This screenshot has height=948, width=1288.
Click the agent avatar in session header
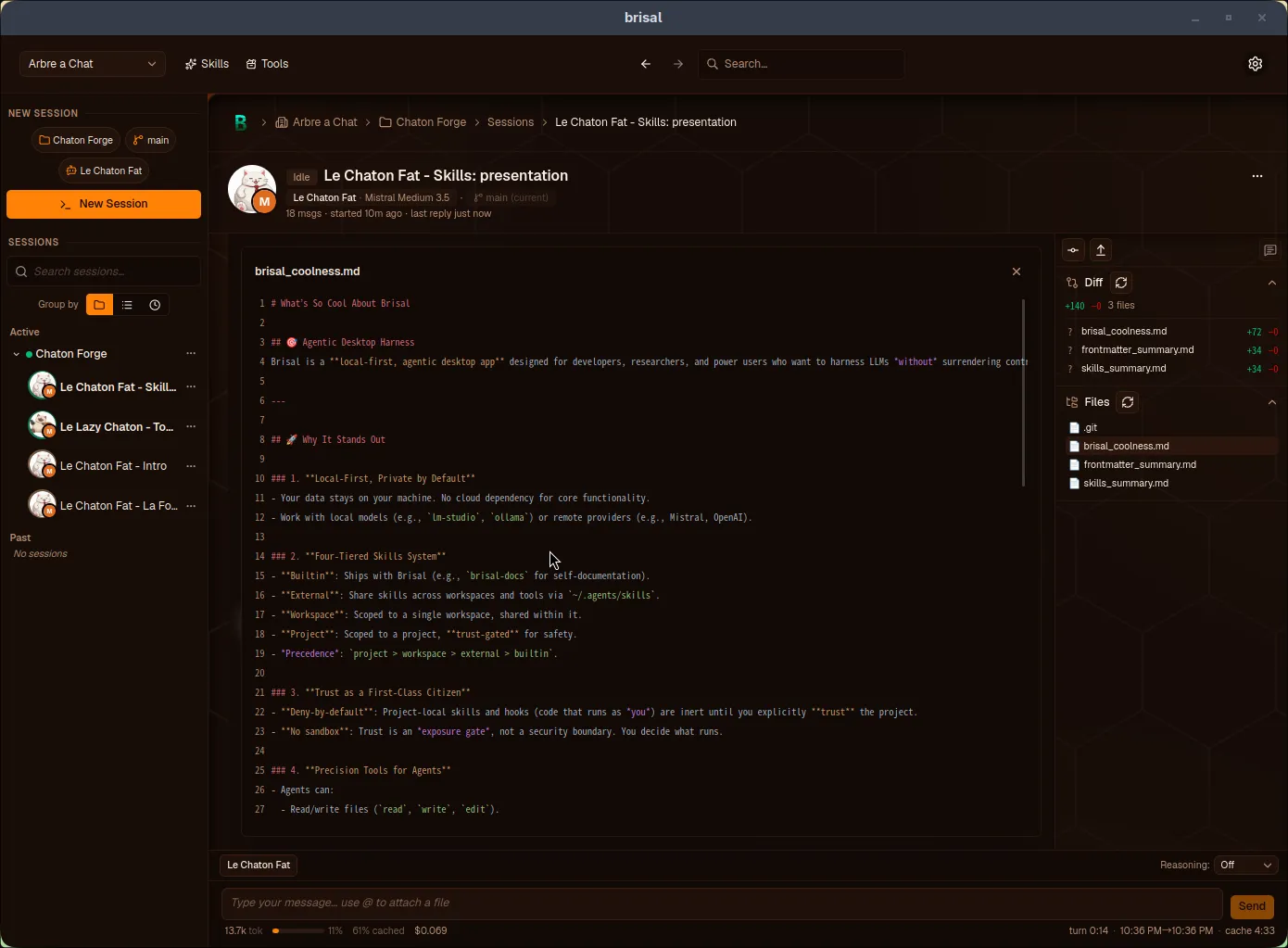(252, 189)
